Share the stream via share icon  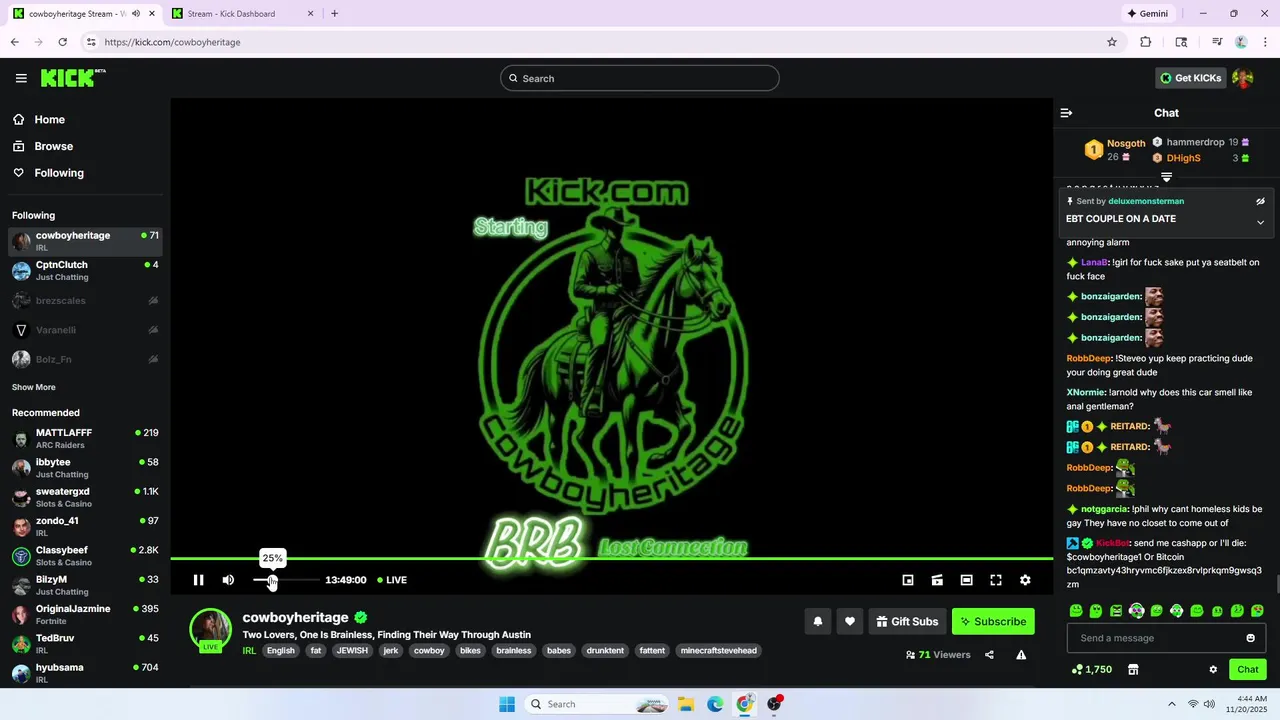pos(989,655)
